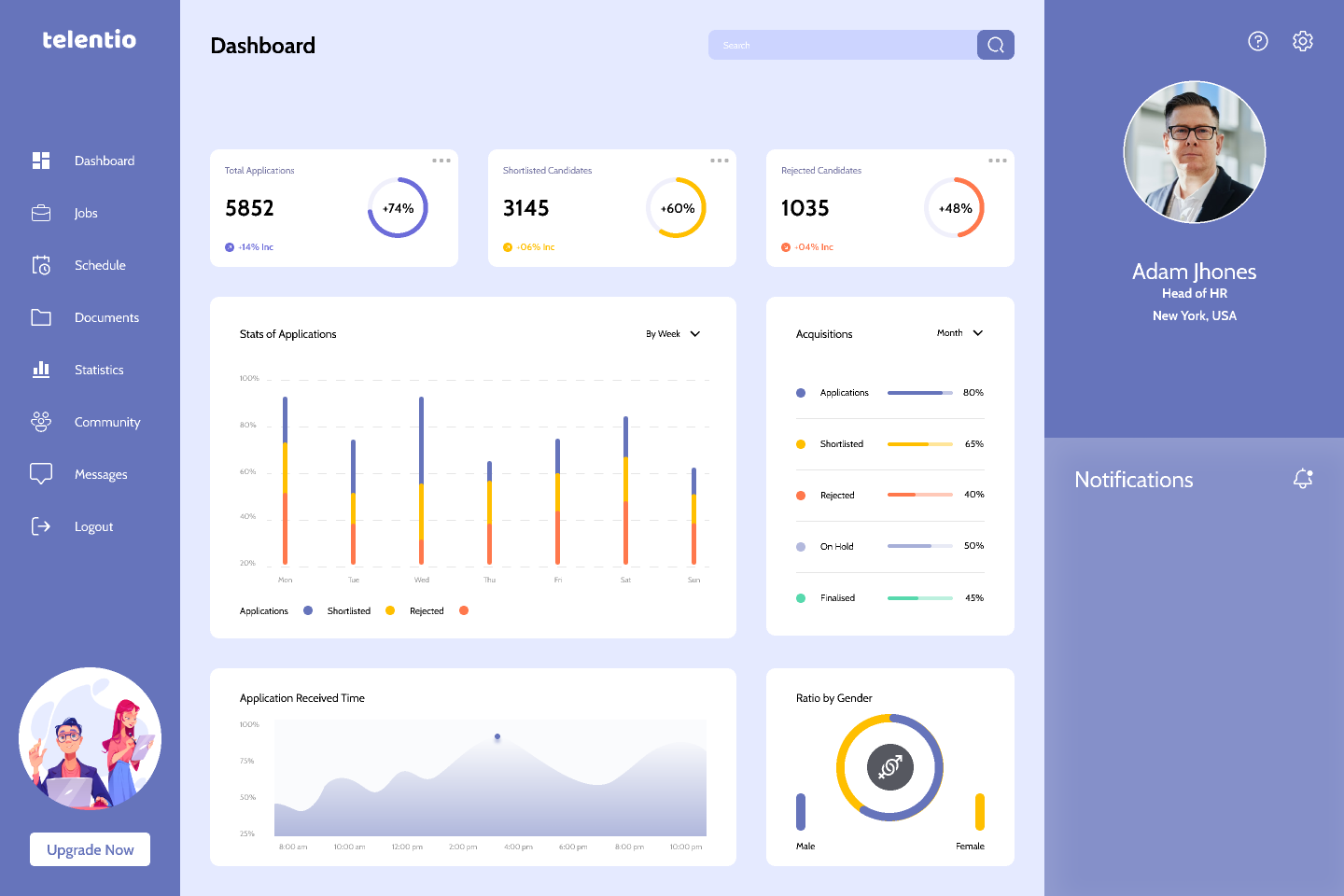Go to Dashboard menu item
The width and height of the screenshot is (1344, 896).
pos(105,161)
